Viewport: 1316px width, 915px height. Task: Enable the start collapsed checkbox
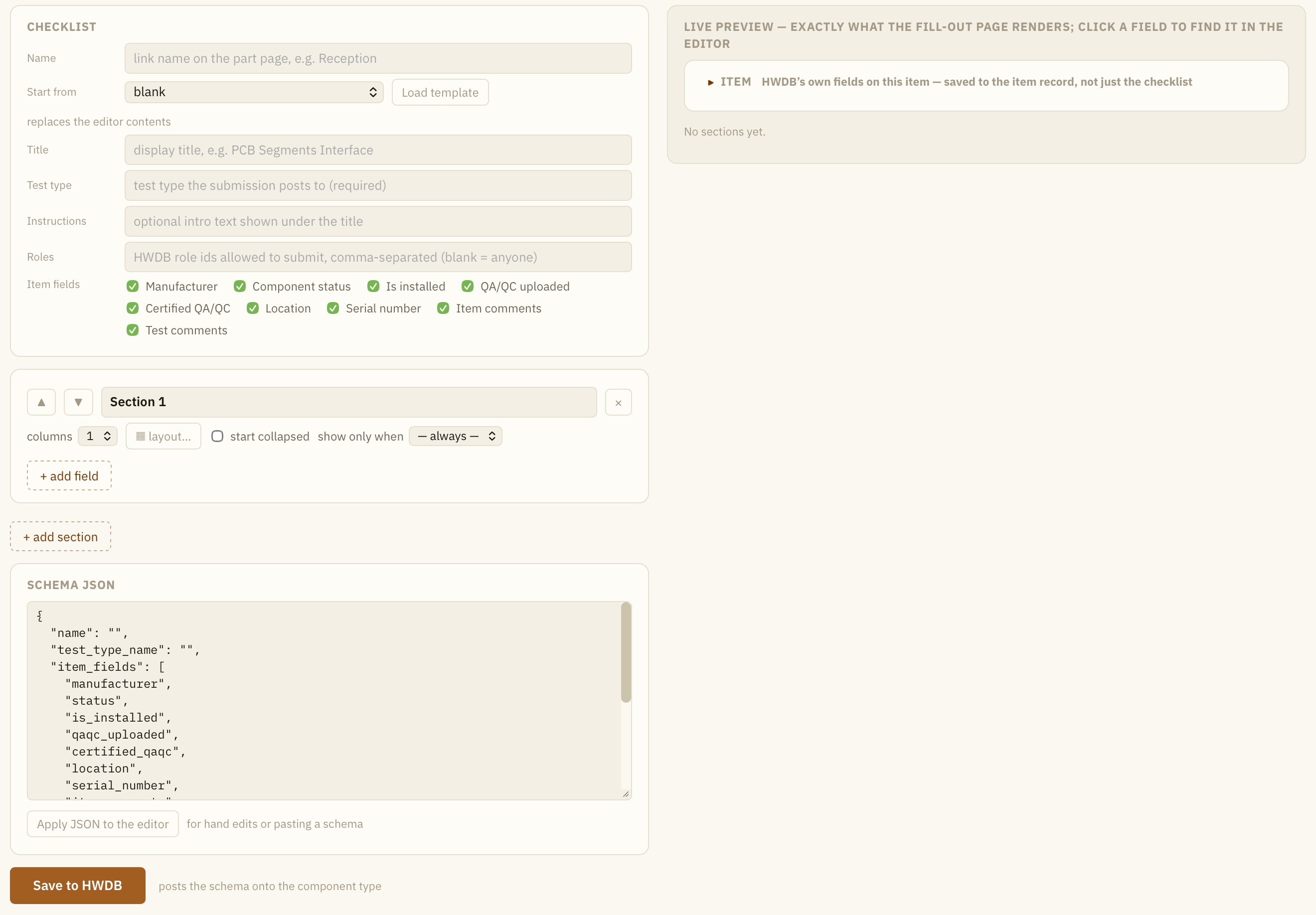tap(217, 437)
